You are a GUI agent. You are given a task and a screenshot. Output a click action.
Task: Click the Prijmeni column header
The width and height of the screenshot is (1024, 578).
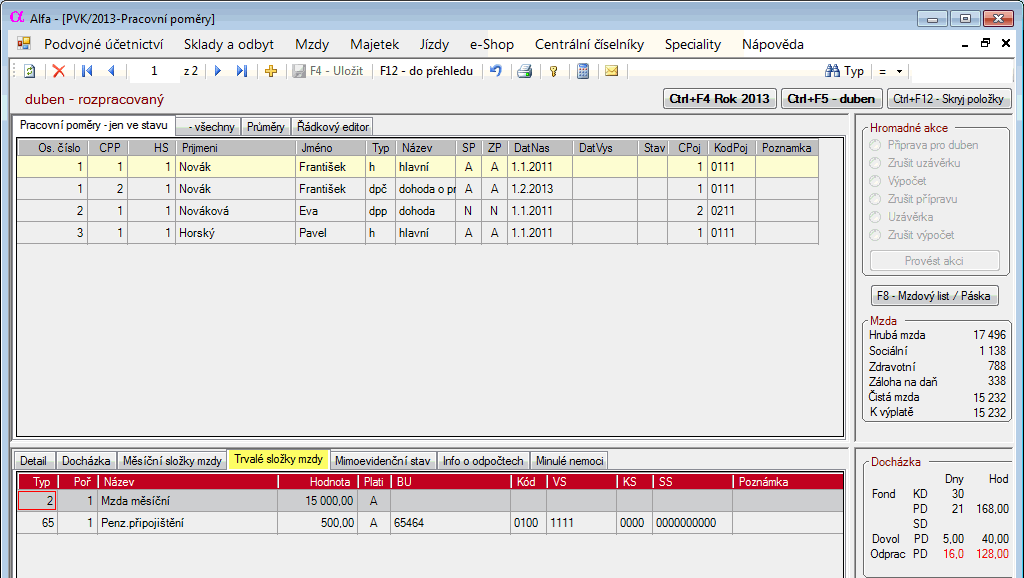point(236,148)
